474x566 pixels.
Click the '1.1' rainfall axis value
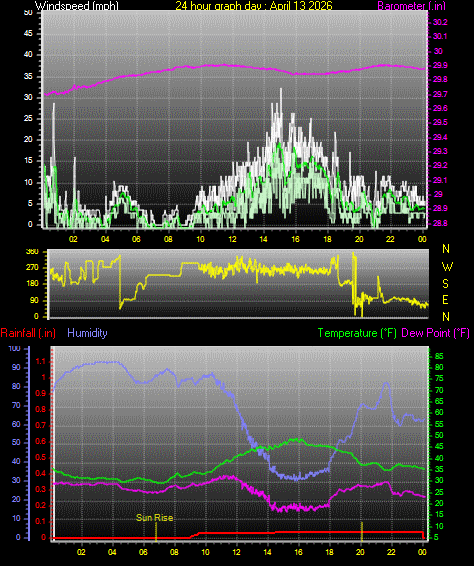[x=41, y=361]
